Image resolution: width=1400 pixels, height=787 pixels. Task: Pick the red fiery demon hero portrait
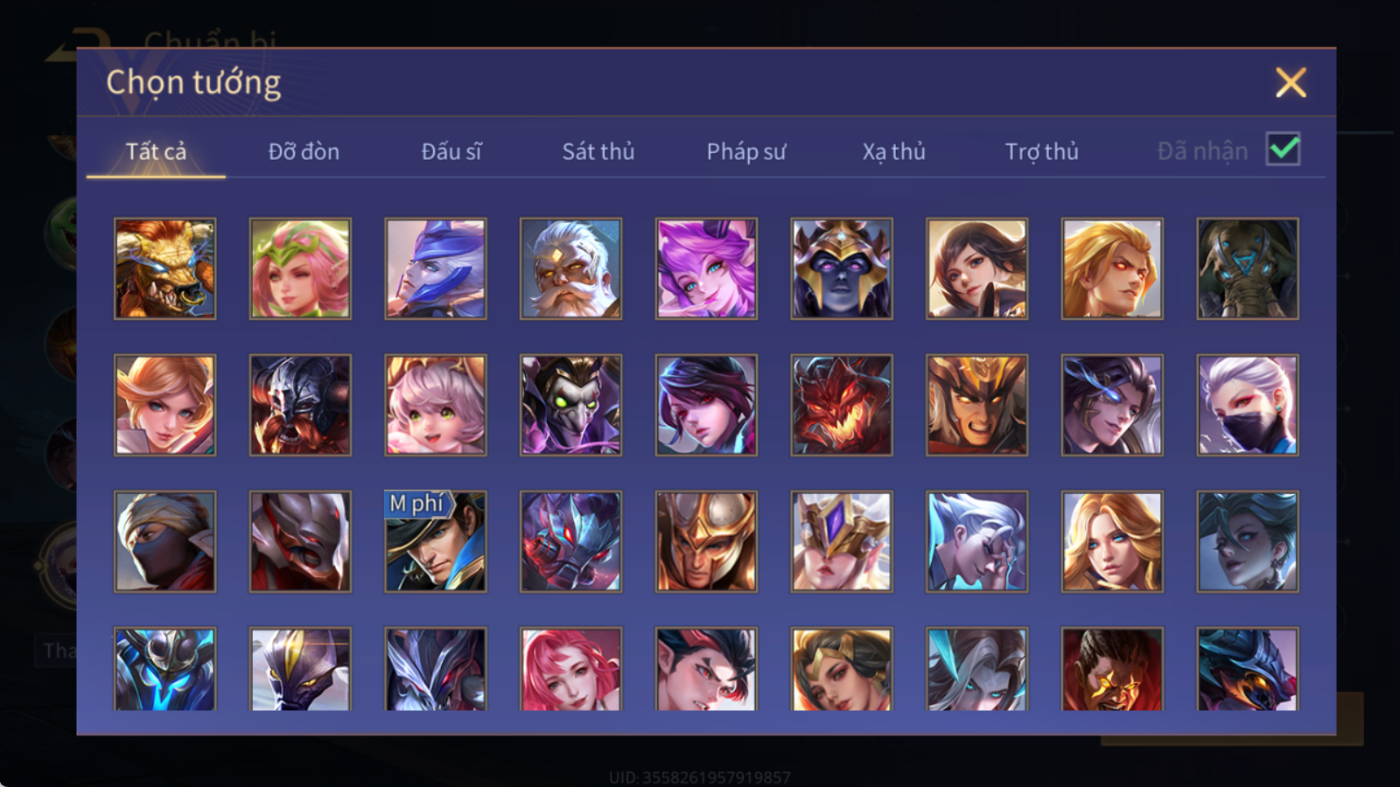[x=842, y=405]
